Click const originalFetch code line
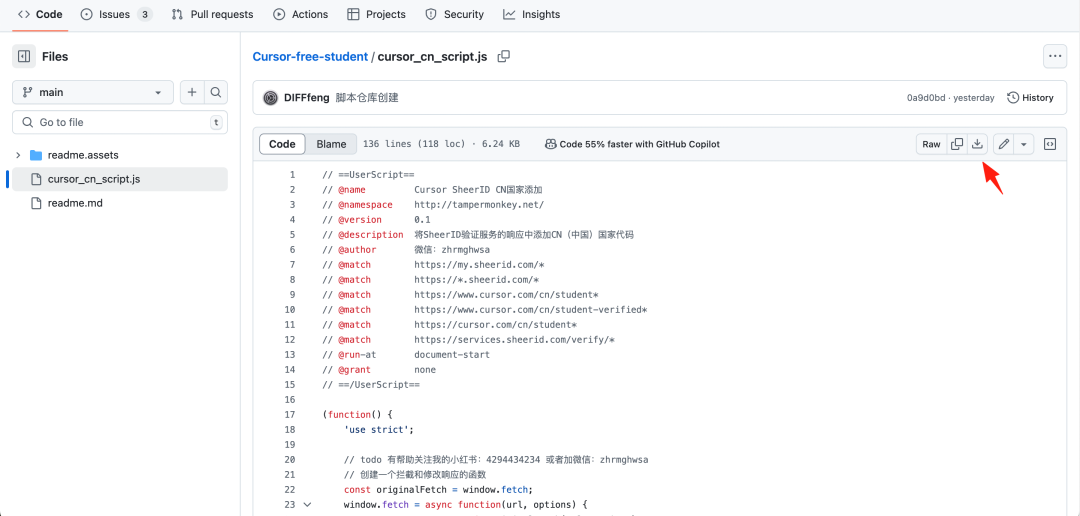Screen dimensions: 1080x516 [439, 490]
